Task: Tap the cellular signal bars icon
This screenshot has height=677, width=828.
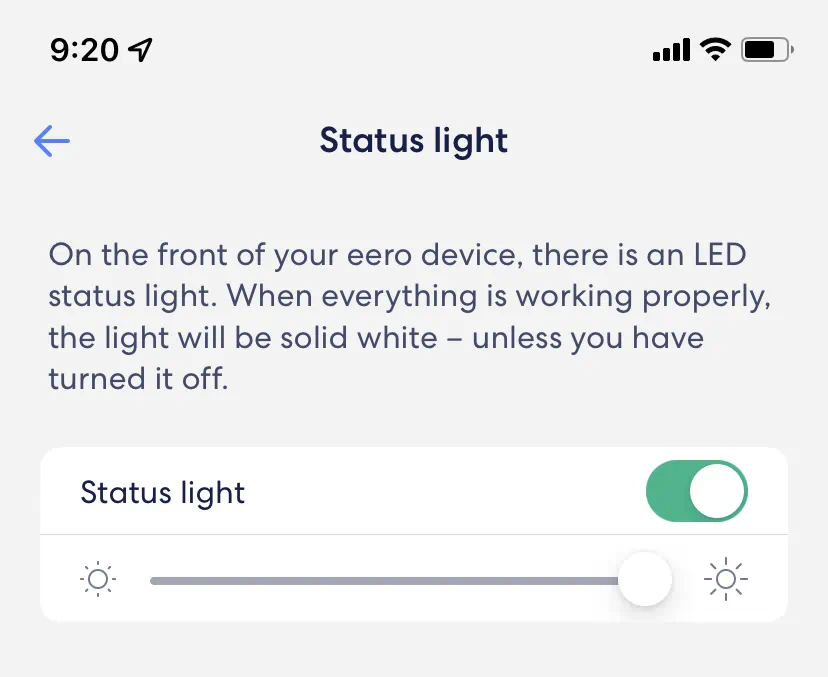Action: click(x=671, y=50)
